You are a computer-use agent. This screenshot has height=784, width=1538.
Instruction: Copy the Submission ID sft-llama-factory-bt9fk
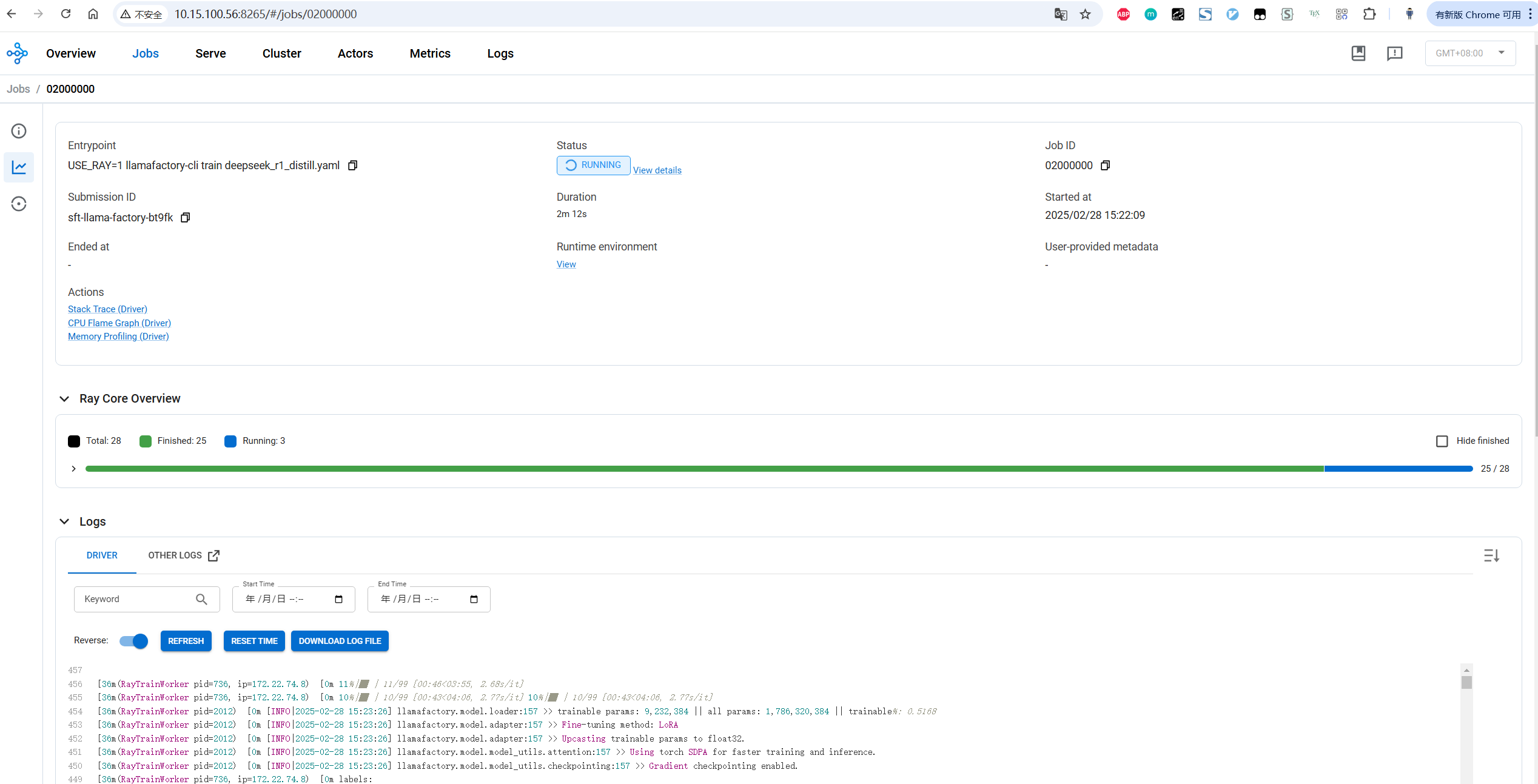tap(186, 218)
